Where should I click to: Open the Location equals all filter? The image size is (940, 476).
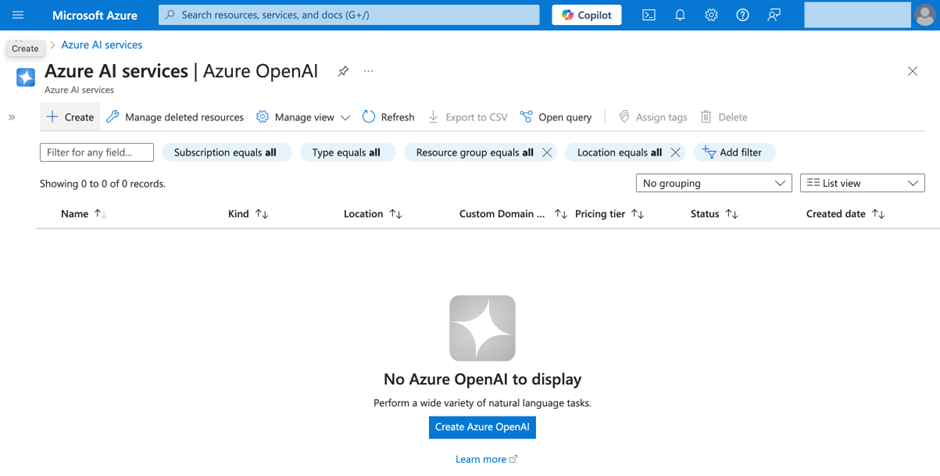619,152
